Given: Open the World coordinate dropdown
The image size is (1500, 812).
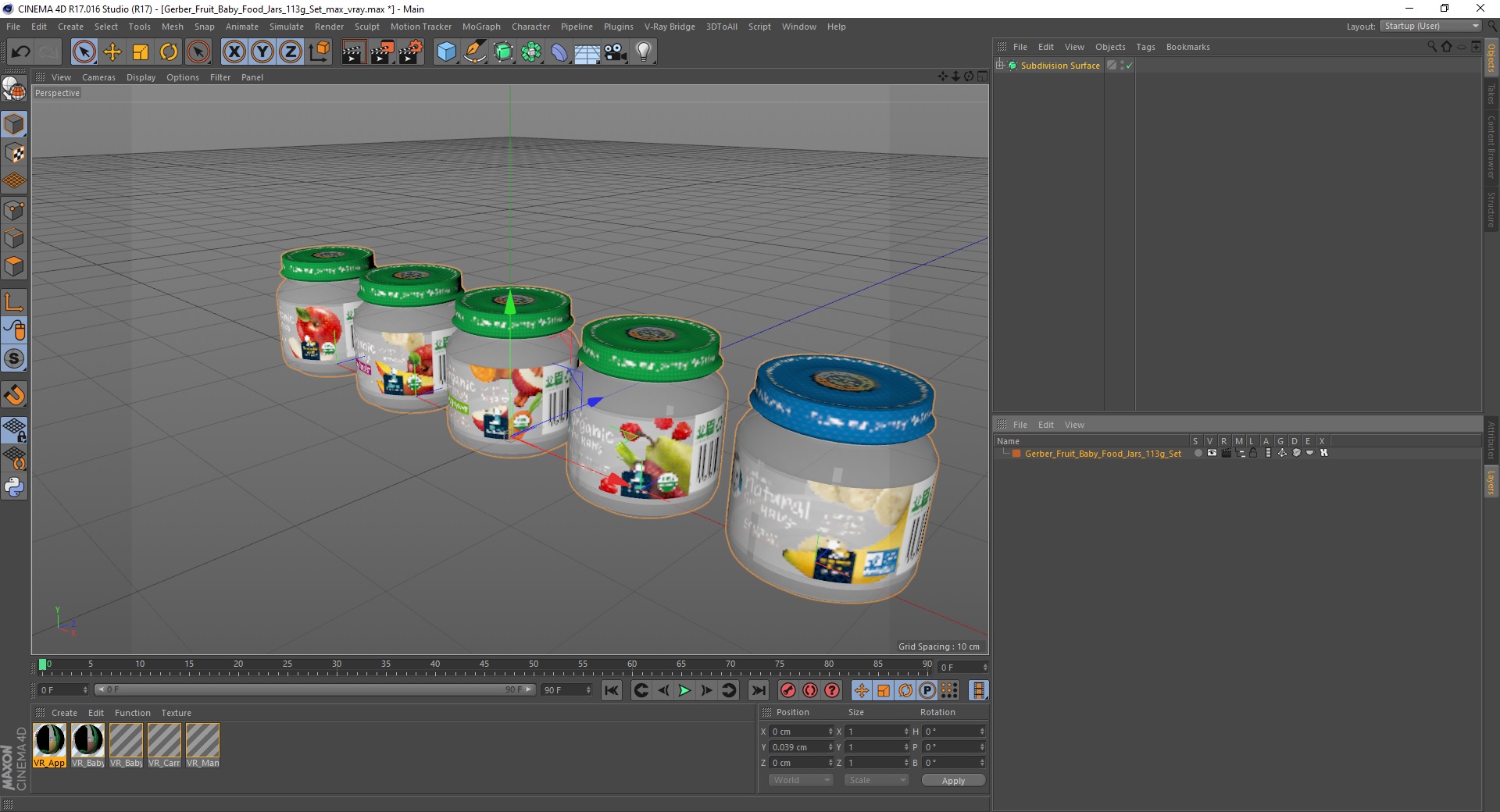Looking at the screenshot, I should [801, 780].
